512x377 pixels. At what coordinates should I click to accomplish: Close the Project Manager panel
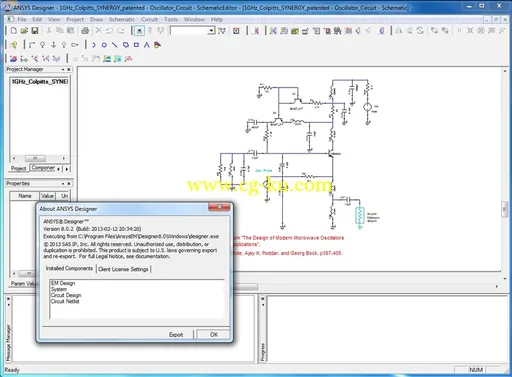(x=69, y=69)
